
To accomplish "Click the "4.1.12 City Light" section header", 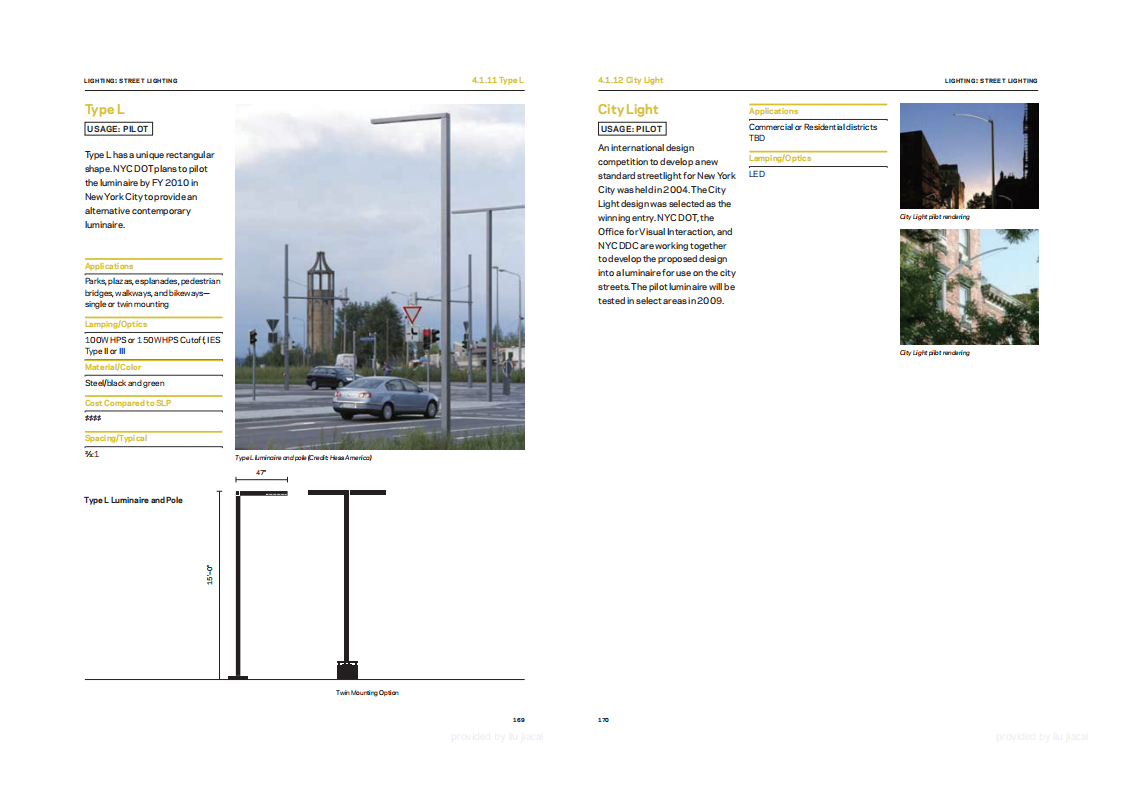I will [x=630, y=80].
